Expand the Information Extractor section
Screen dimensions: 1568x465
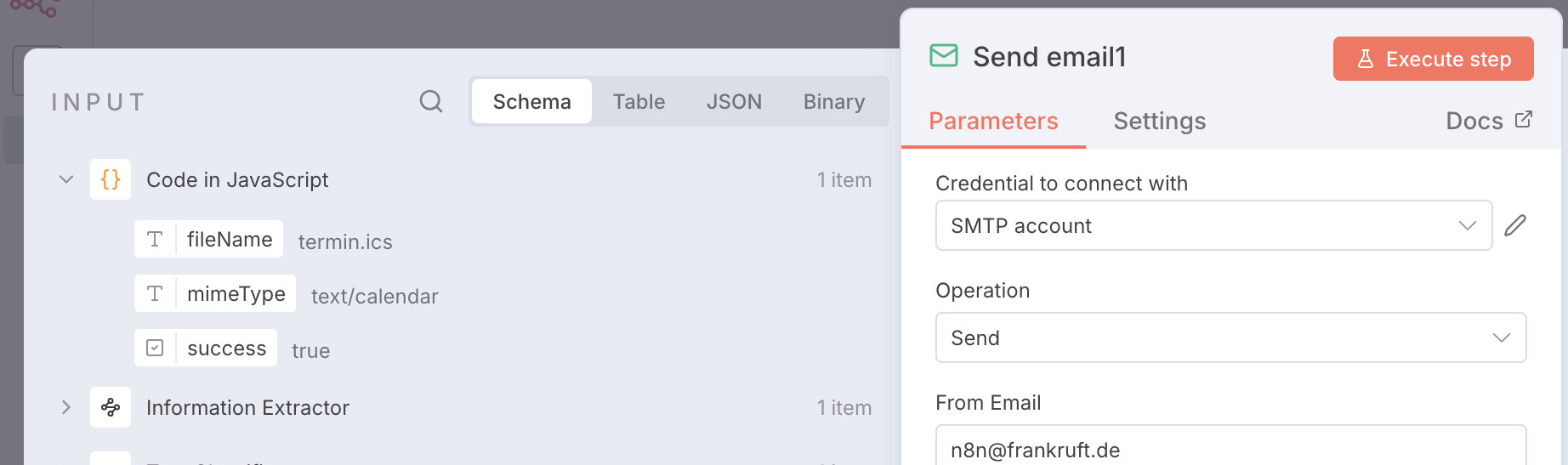(x=66, y=407)
